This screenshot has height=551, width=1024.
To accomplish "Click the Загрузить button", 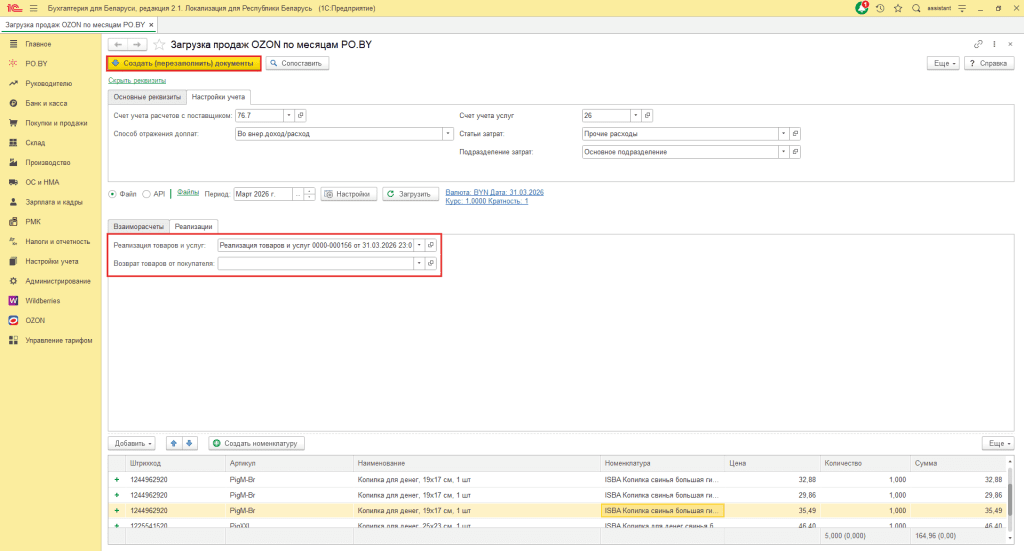I will click(410, 194).
